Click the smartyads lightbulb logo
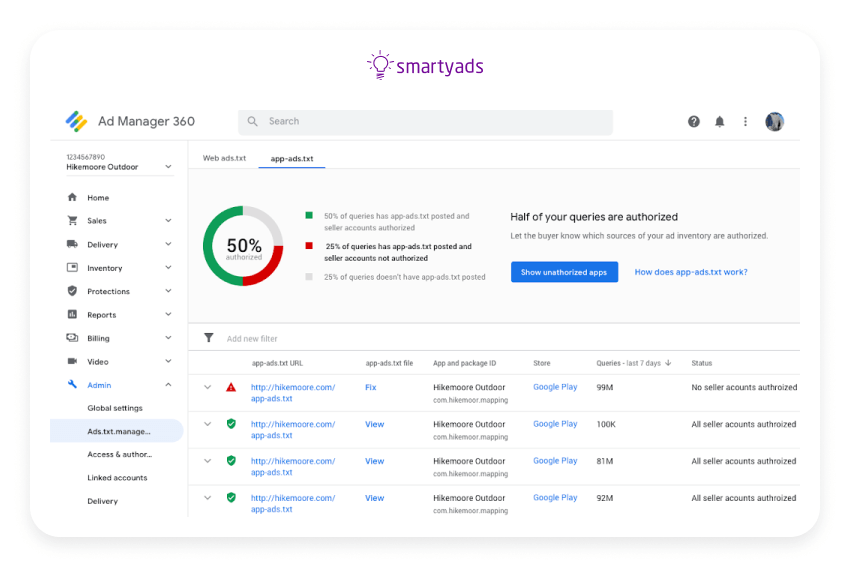 (381, 65)
